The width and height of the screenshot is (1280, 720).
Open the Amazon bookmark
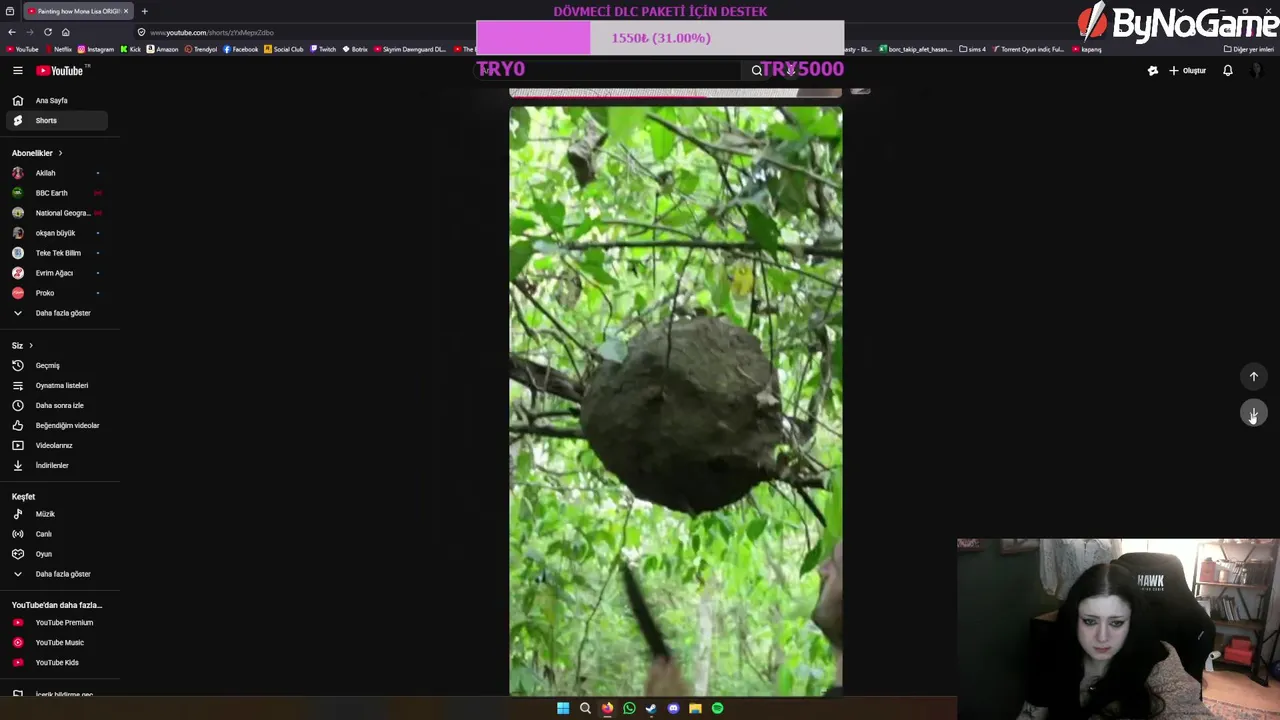pyautogui.click(x=163, y=49)
